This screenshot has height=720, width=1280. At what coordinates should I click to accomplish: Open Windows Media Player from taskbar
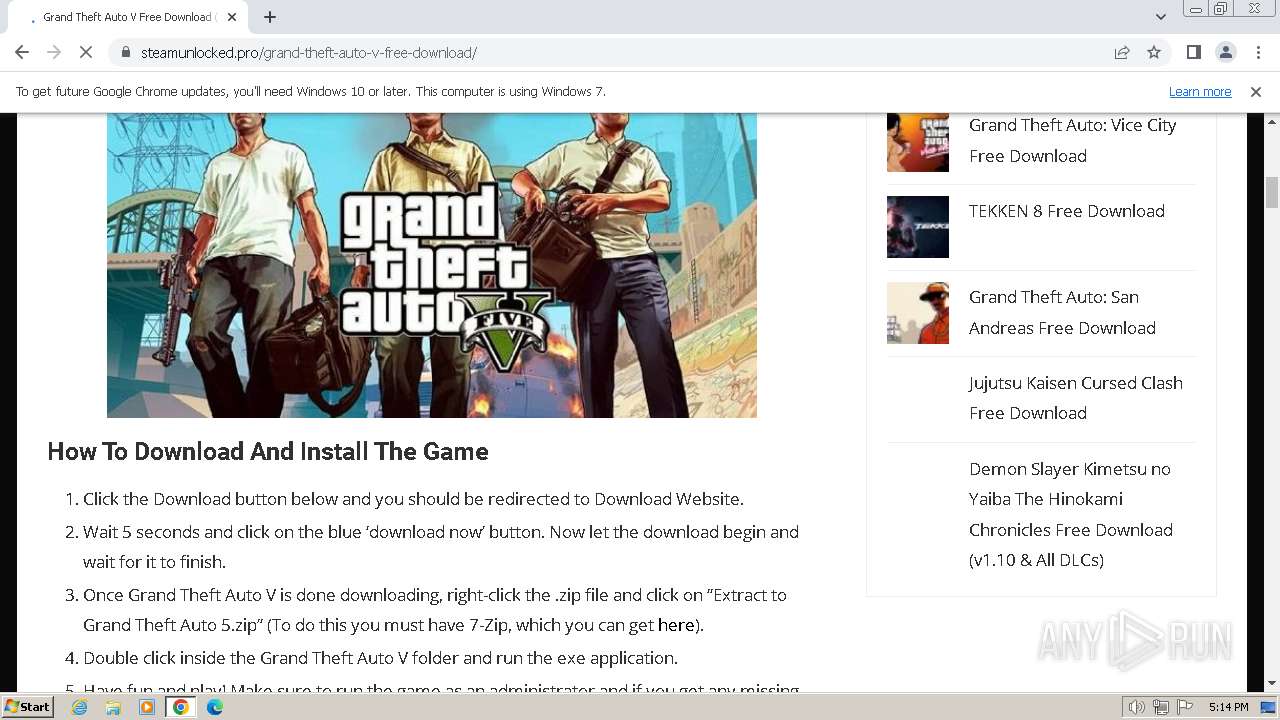pyautogui.click(x=147, y=707)
